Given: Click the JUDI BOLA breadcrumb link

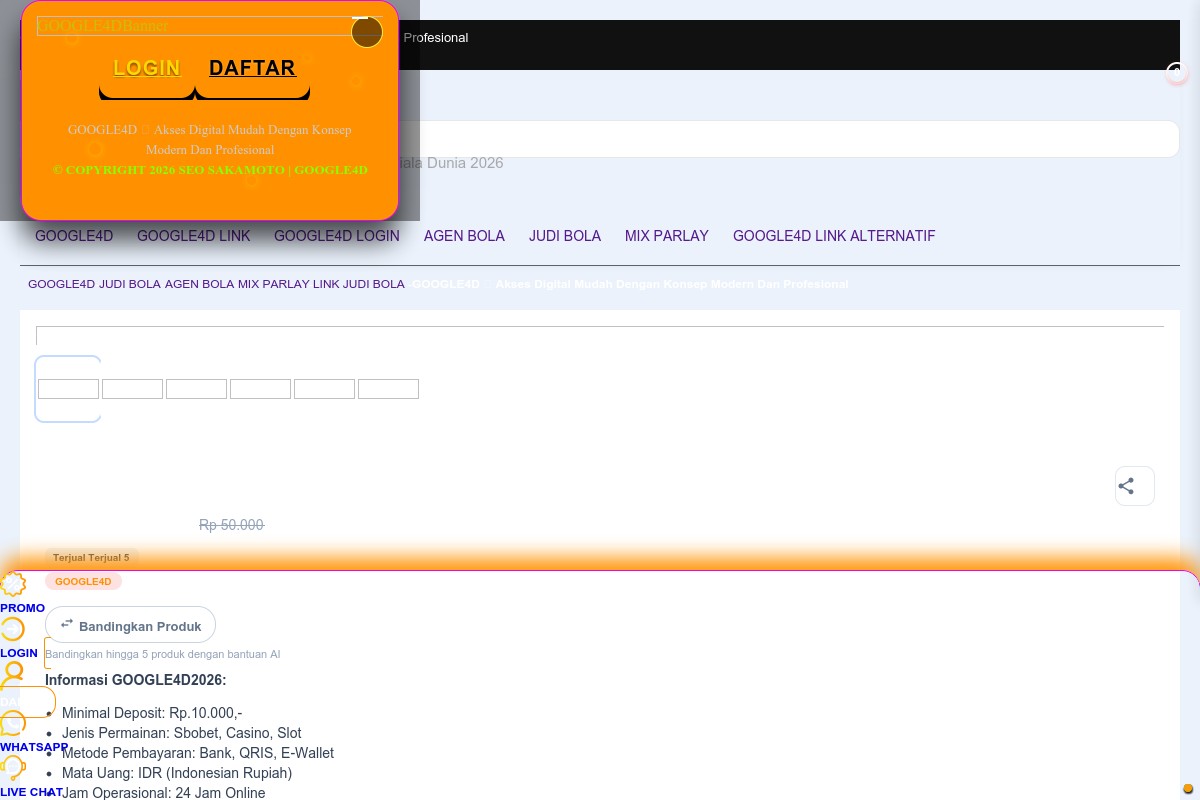Looking at the screenshot, I should pos(130,284).
